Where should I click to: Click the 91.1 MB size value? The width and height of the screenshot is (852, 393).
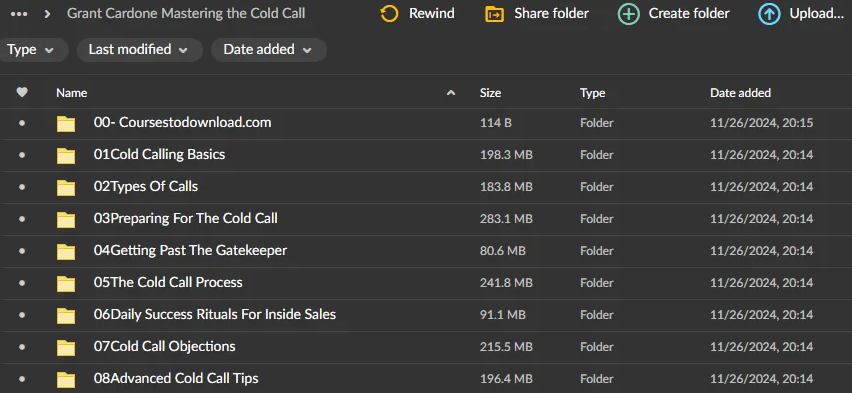tap(503, 315)
